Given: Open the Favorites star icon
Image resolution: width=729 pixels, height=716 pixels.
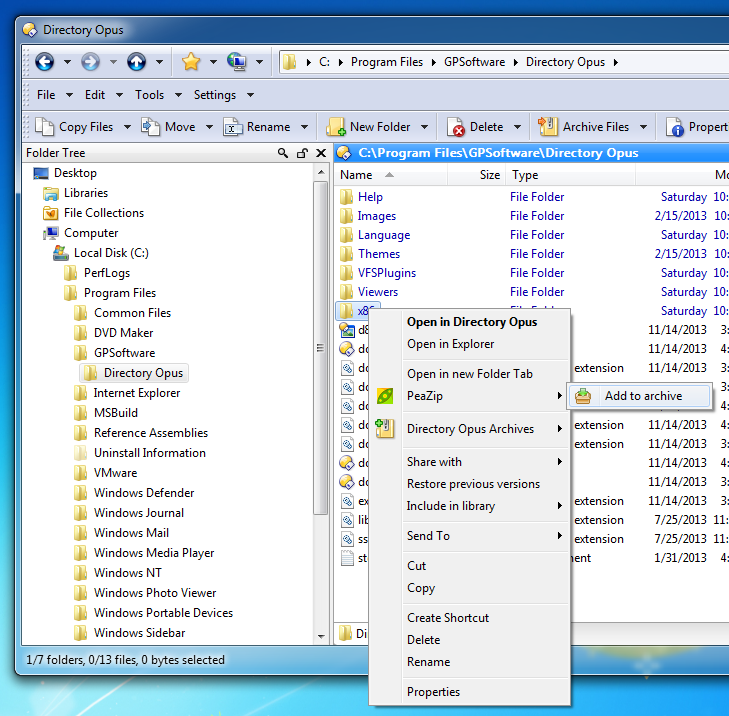Looking at the screenshot, I should [x=191, y=62].
